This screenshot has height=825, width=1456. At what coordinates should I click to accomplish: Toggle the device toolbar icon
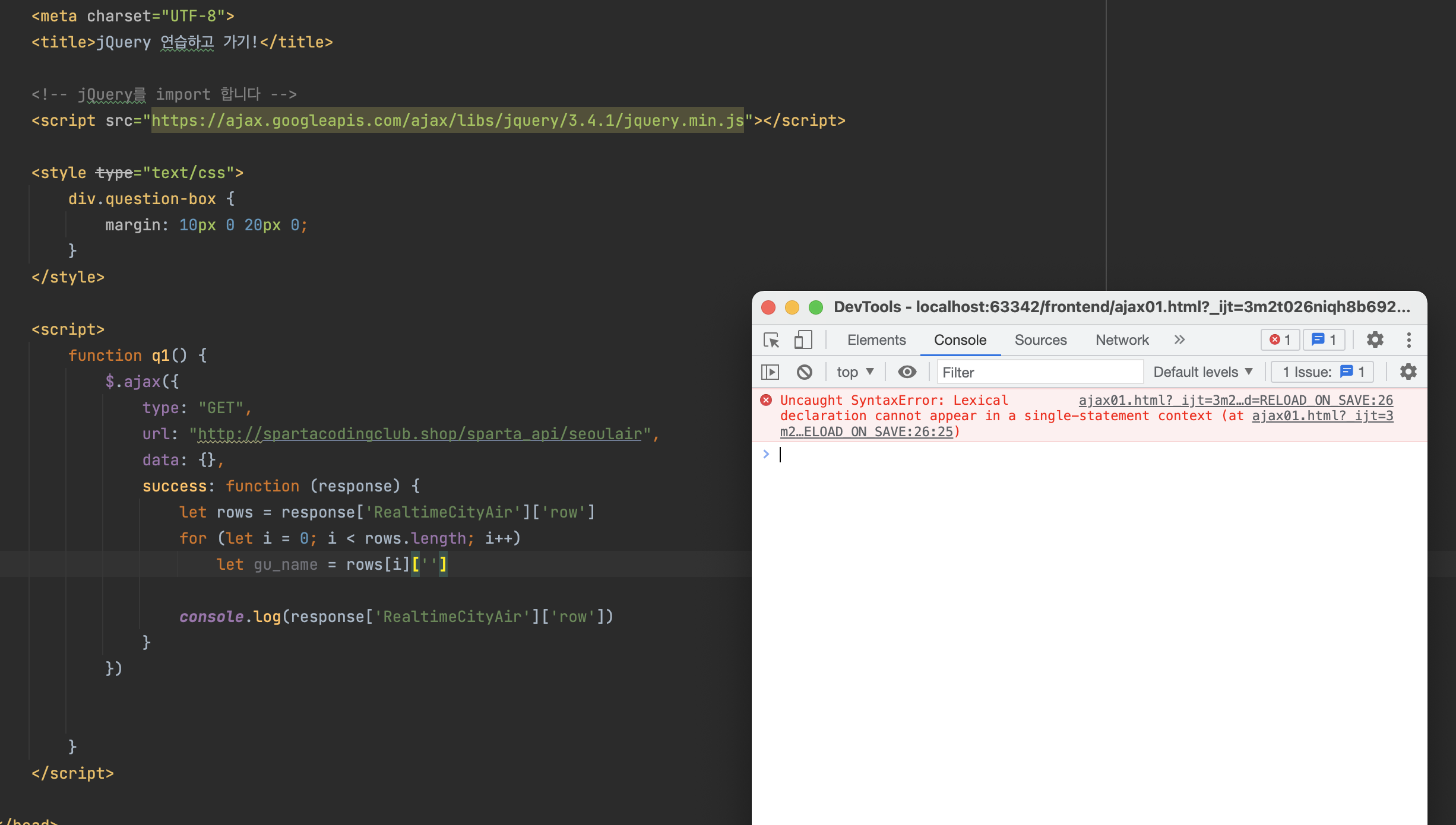[x=803, y=340]
